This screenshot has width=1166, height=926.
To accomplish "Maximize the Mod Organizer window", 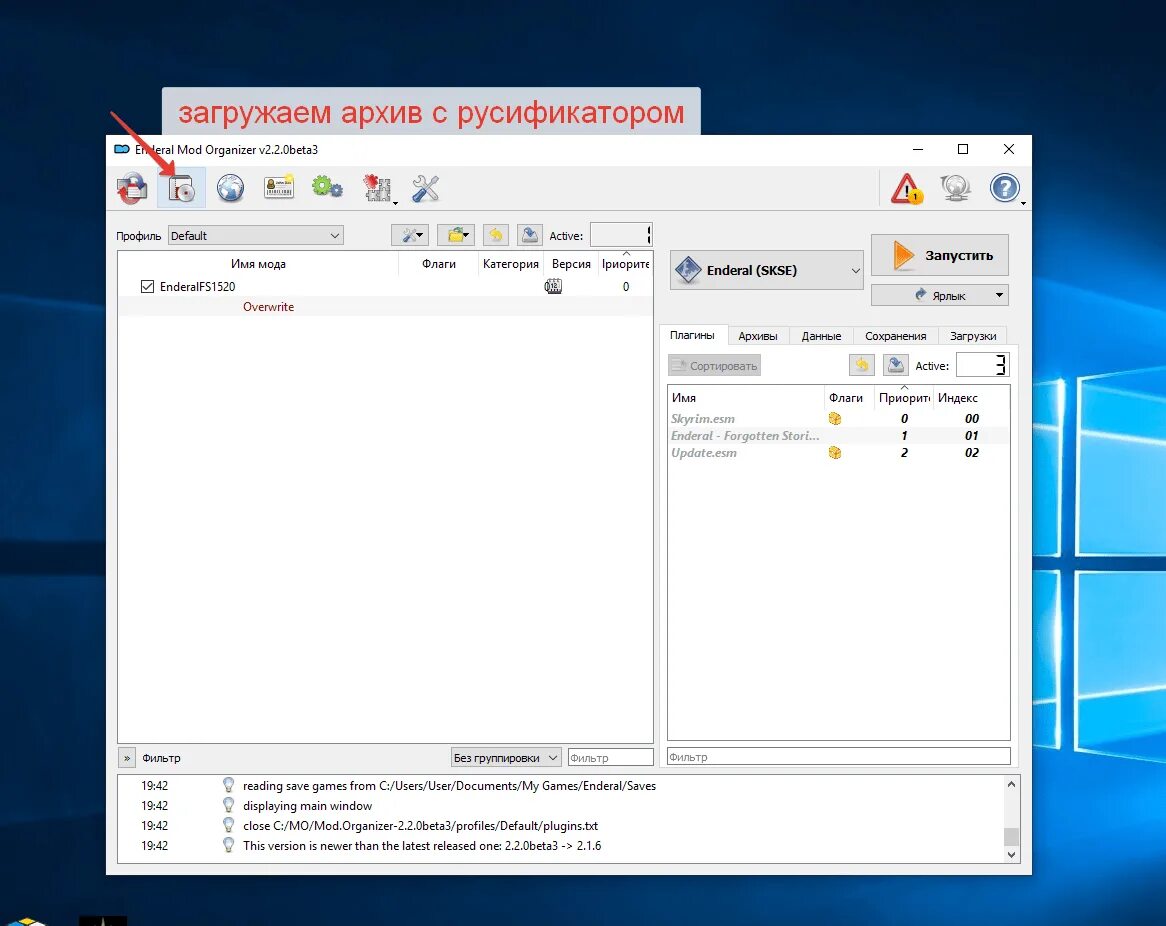I will coord(963,149).
